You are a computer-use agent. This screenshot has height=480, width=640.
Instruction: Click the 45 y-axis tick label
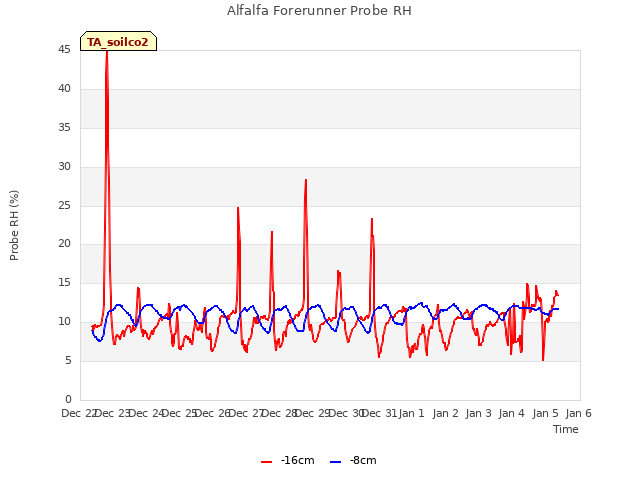pyautogui.click(x=64, y=50)
